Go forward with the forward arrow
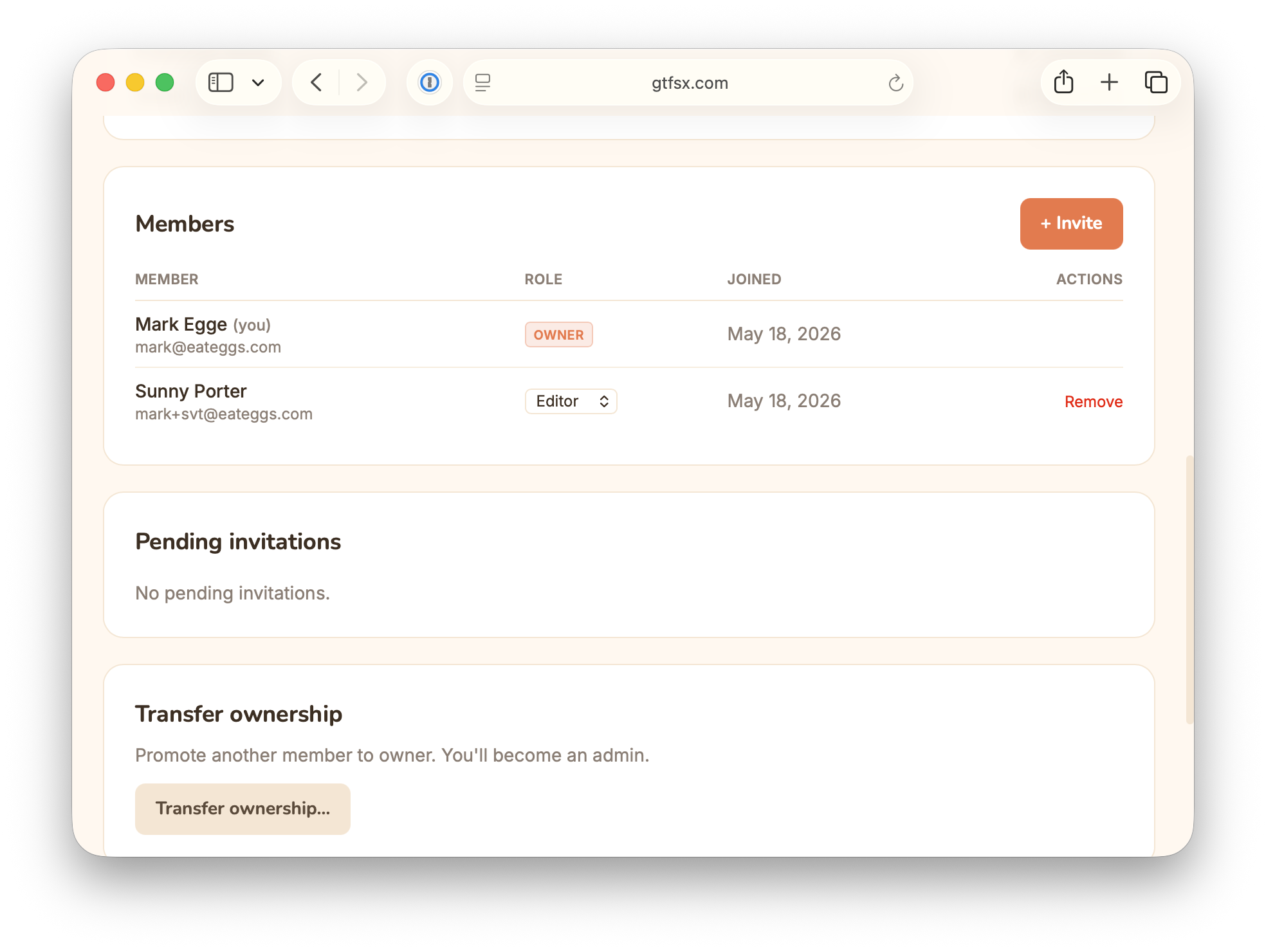Screen dimensions: 1266x952 (x=362, y=82)
